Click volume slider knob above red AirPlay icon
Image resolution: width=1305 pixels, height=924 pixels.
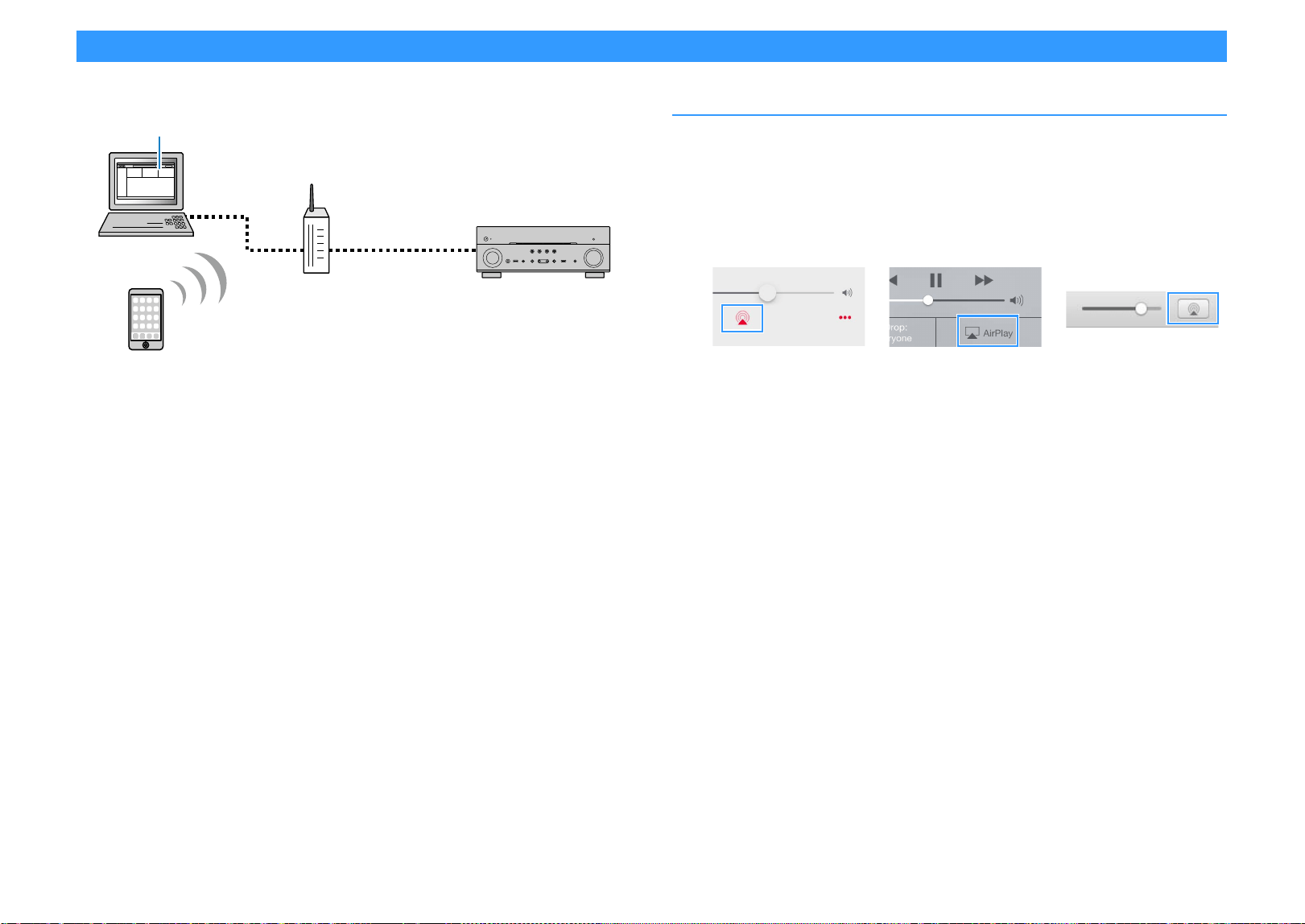768,292
